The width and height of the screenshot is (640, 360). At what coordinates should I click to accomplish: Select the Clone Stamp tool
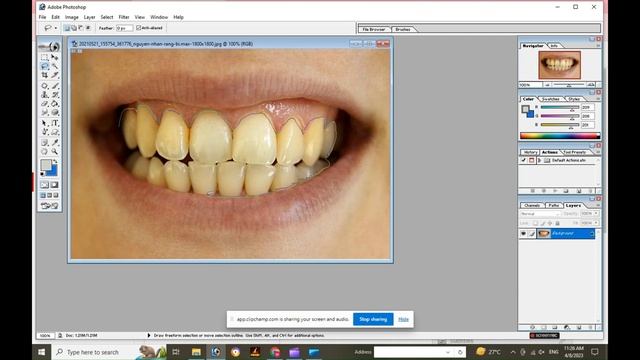pyautogui.click(x=44, y=95)
